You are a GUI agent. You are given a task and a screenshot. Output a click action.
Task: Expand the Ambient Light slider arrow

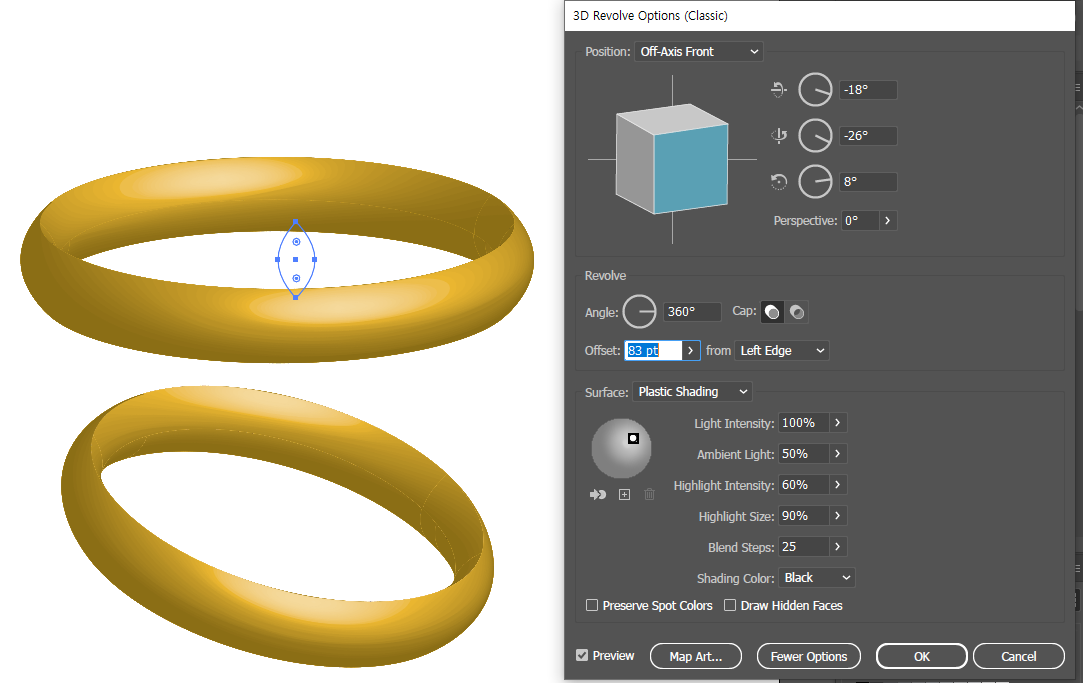point(837,454)
